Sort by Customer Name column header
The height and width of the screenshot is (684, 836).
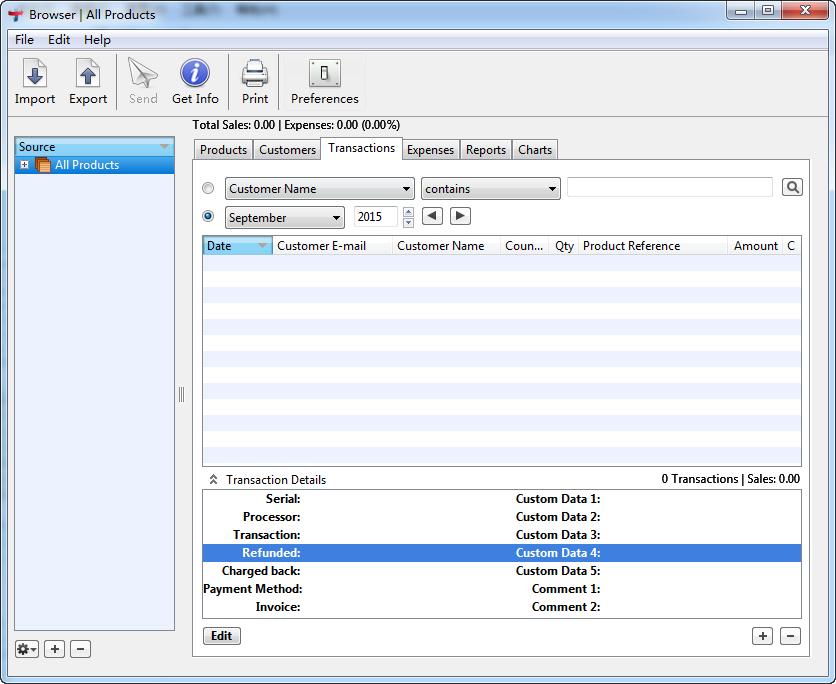point(446,246)
